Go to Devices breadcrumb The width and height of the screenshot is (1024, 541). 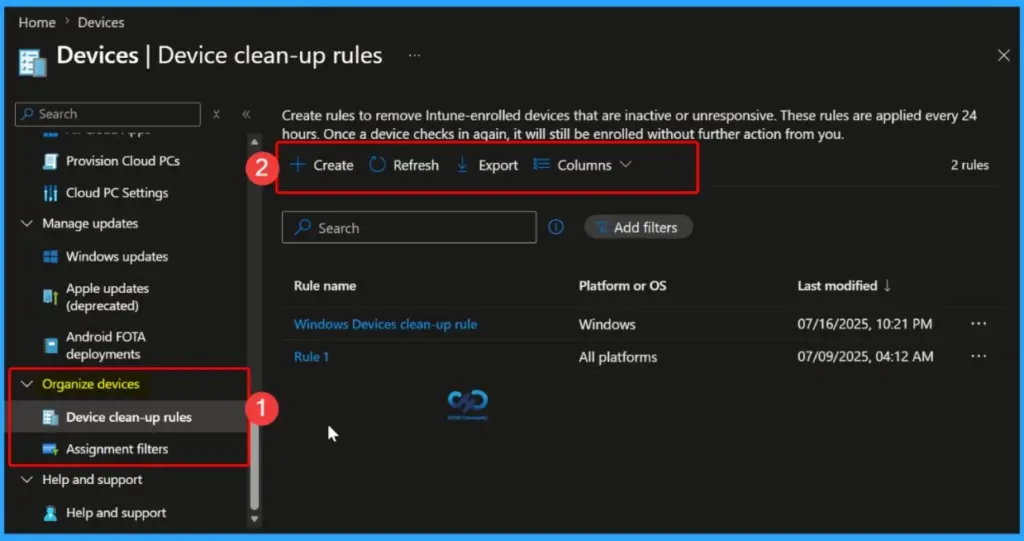101,22
